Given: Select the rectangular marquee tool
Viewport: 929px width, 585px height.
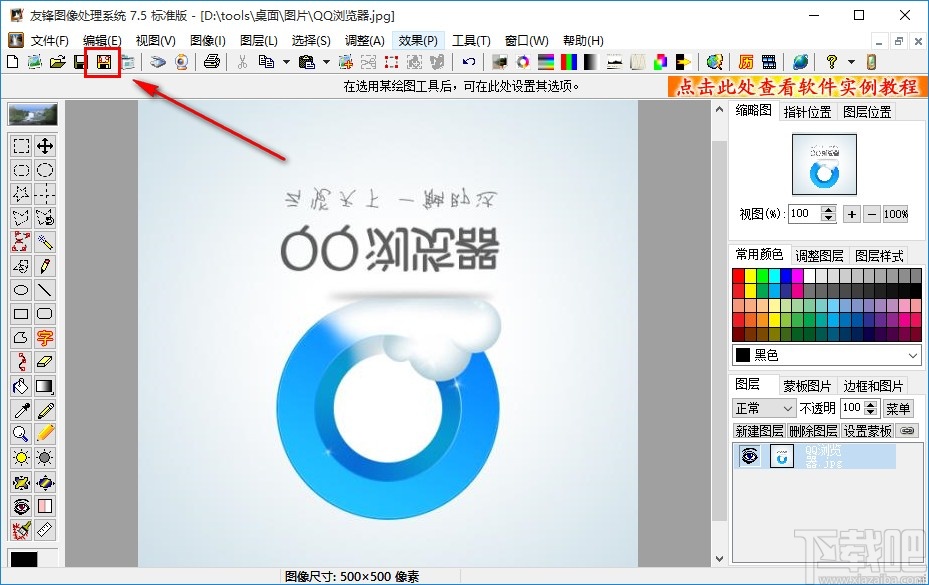Looking at the screenshot, I should 20,146.
